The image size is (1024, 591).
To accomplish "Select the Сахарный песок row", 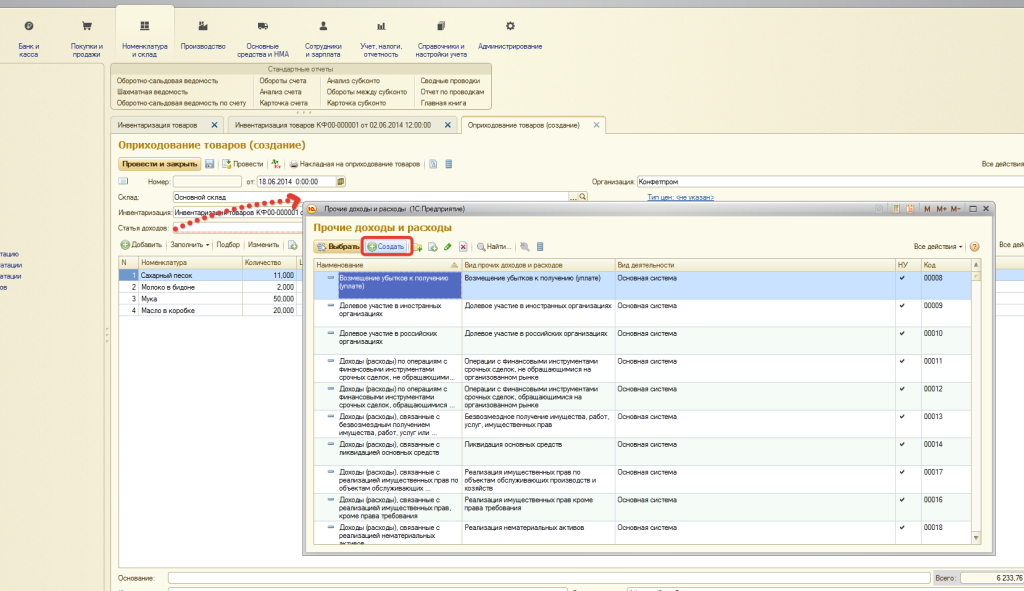I will point(209,276).
